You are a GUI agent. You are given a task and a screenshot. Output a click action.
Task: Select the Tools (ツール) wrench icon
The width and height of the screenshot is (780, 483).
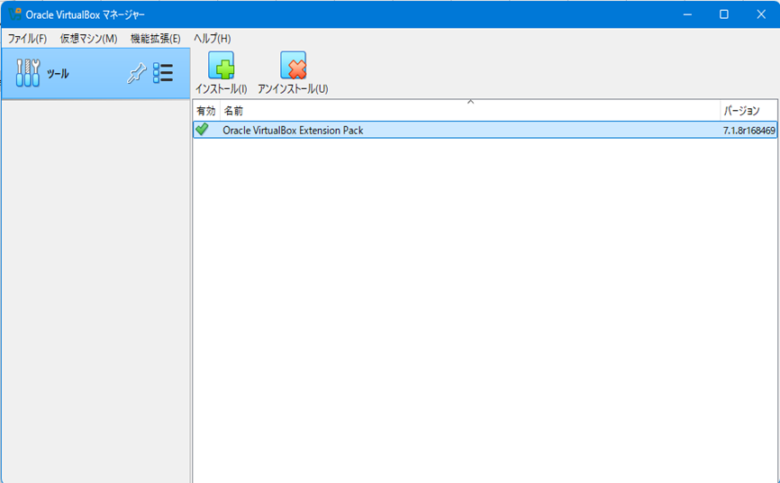(28, 73)
